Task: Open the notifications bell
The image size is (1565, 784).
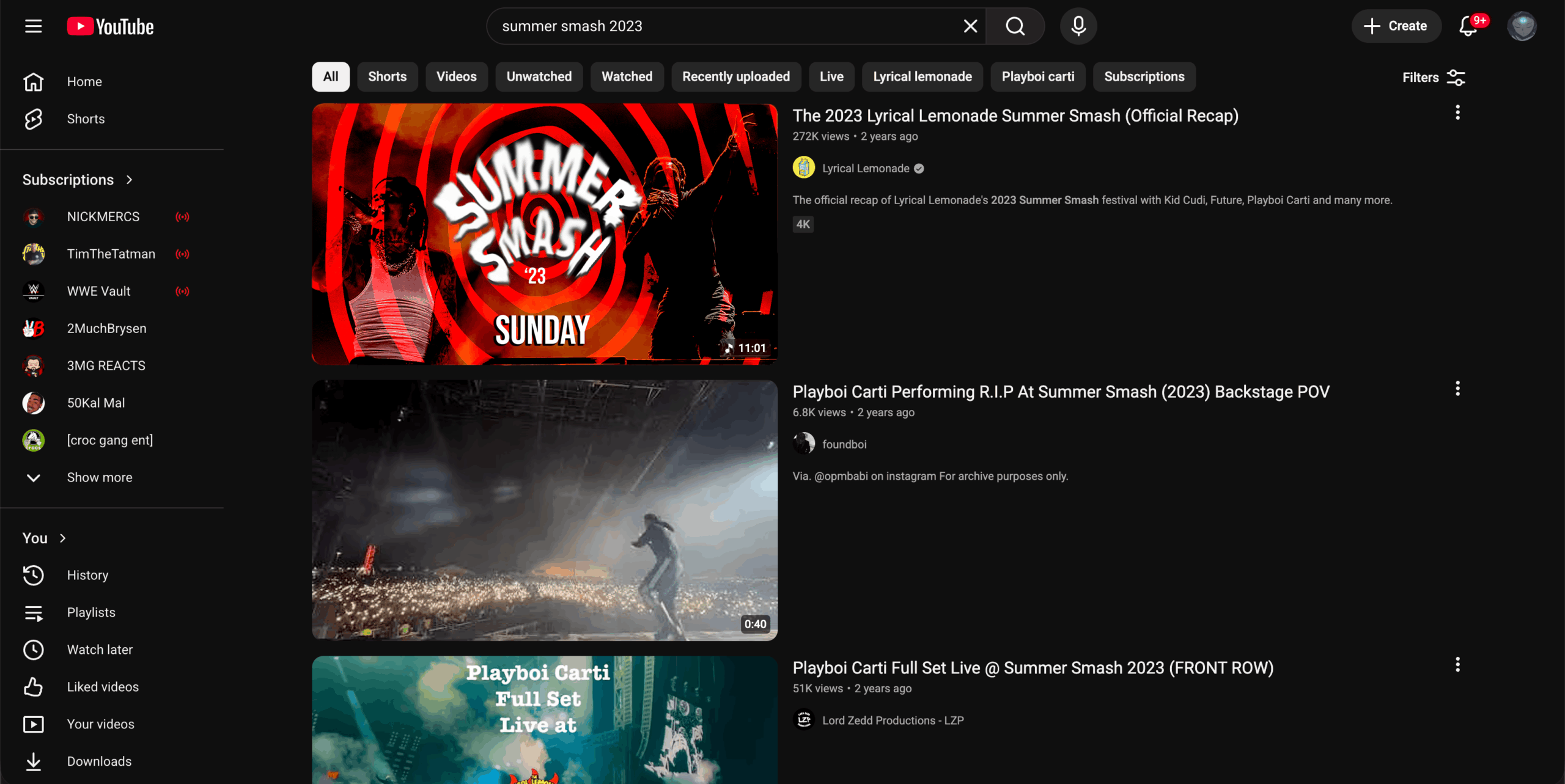Action: click(1468, 26)
